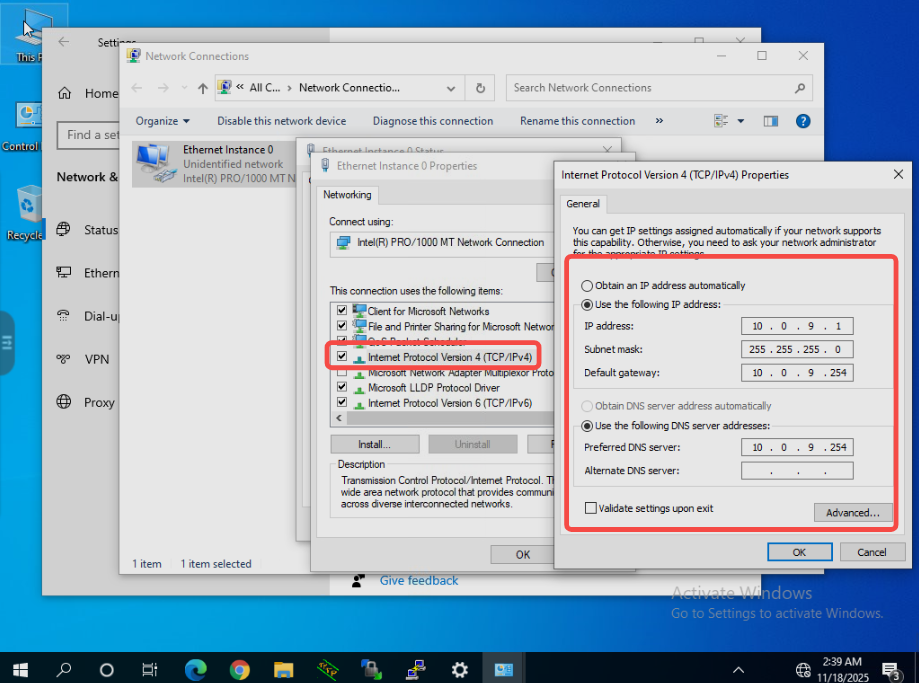The width and height of the screenshot is (919, 683).
Task: Click the IP address input field
Action: point(797,326)
